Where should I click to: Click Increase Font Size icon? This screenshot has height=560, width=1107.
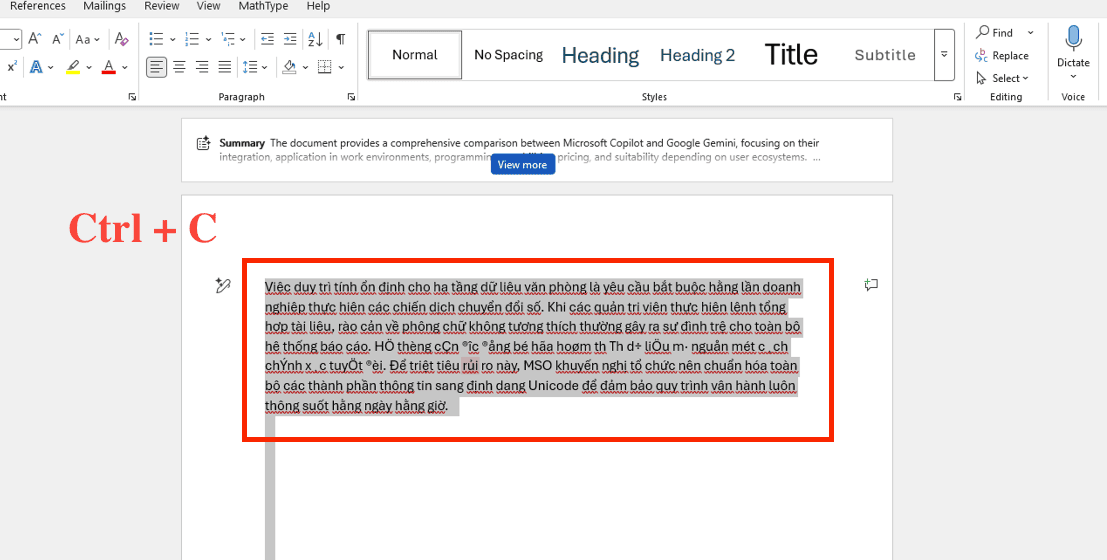[x=35, y=39]
